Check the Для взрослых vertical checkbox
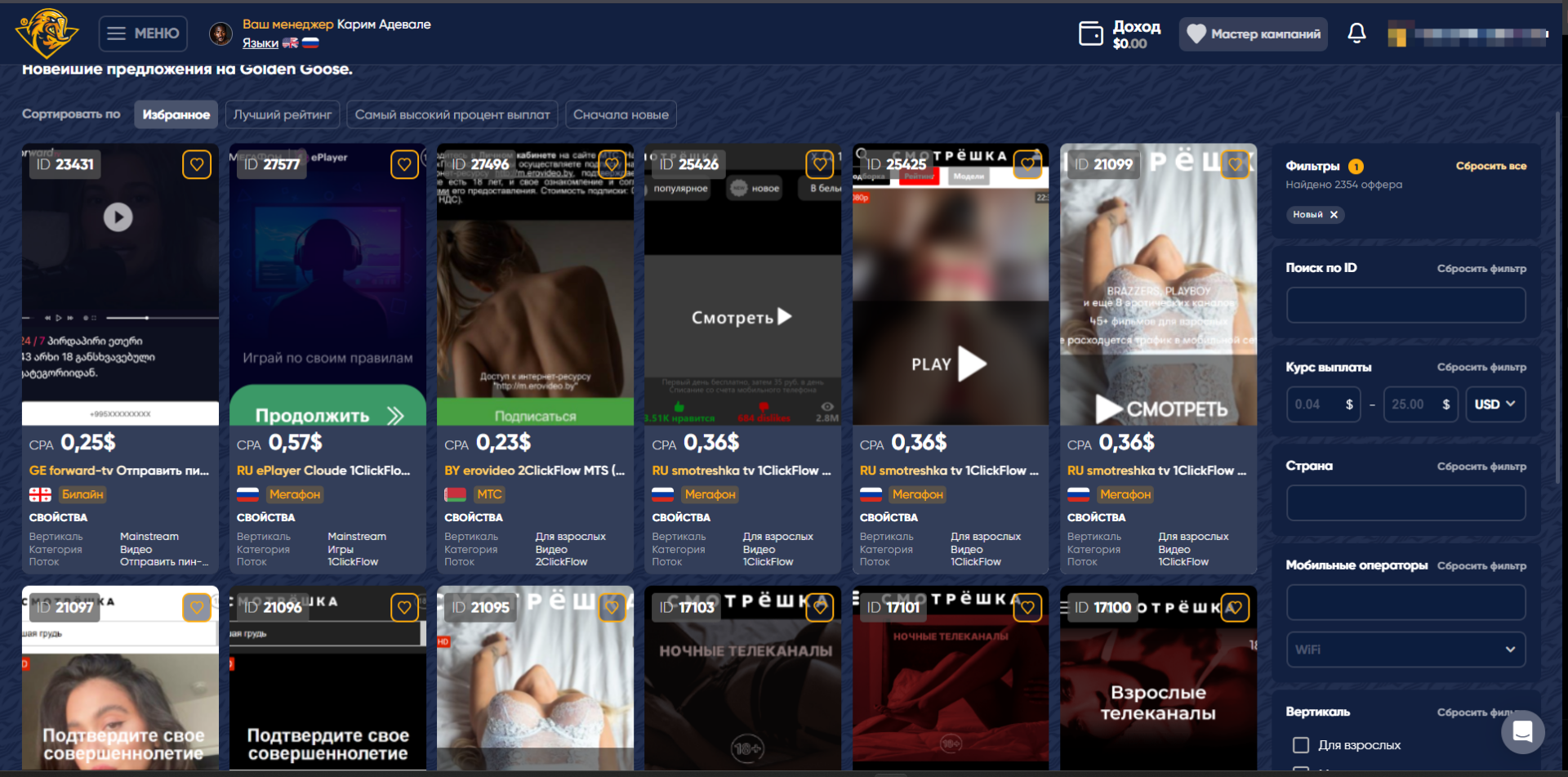 click(x=1301, y=745)
